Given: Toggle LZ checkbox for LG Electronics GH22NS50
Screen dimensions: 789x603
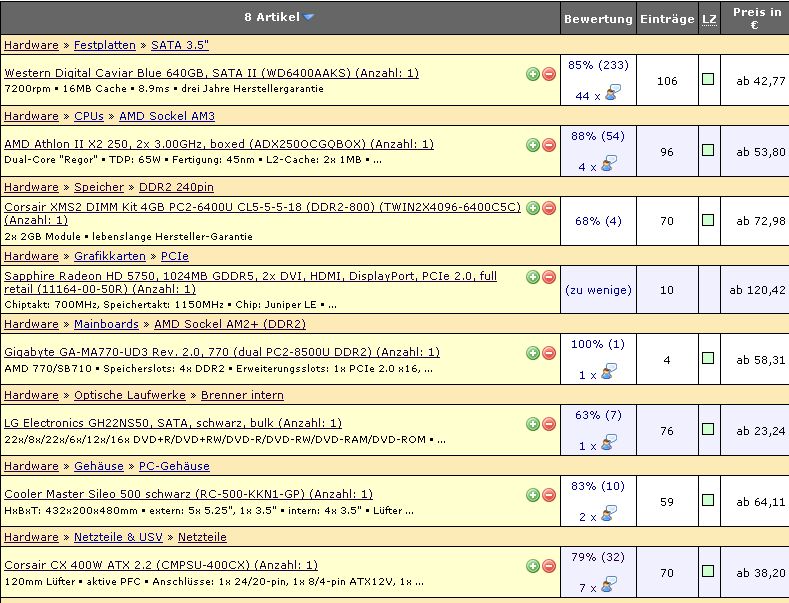Looking at the screenshot, I should (708, 429).
